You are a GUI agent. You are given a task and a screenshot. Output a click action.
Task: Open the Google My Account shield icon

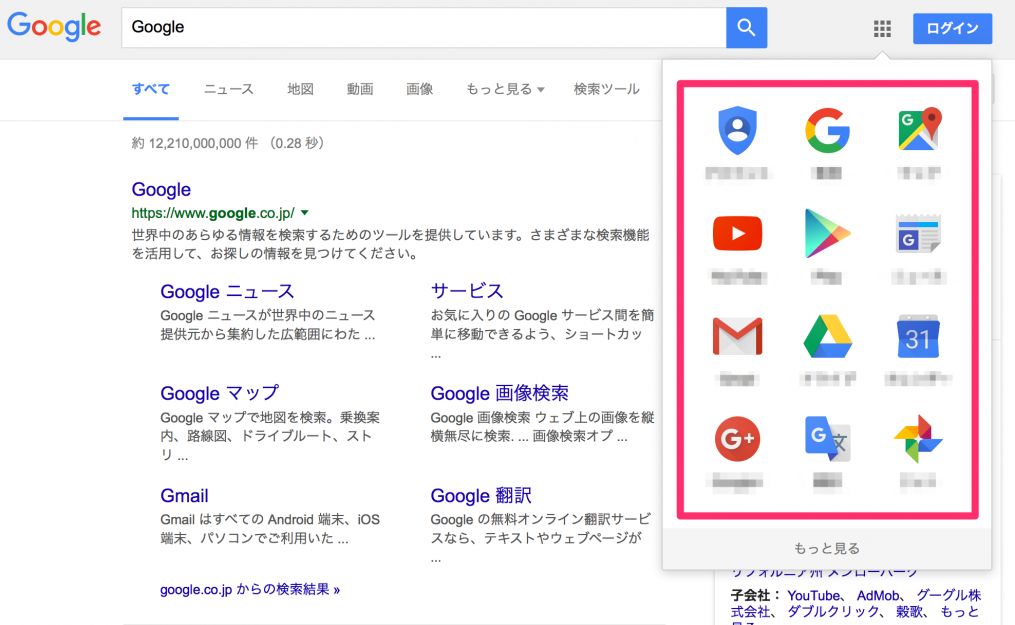[737, 131]
